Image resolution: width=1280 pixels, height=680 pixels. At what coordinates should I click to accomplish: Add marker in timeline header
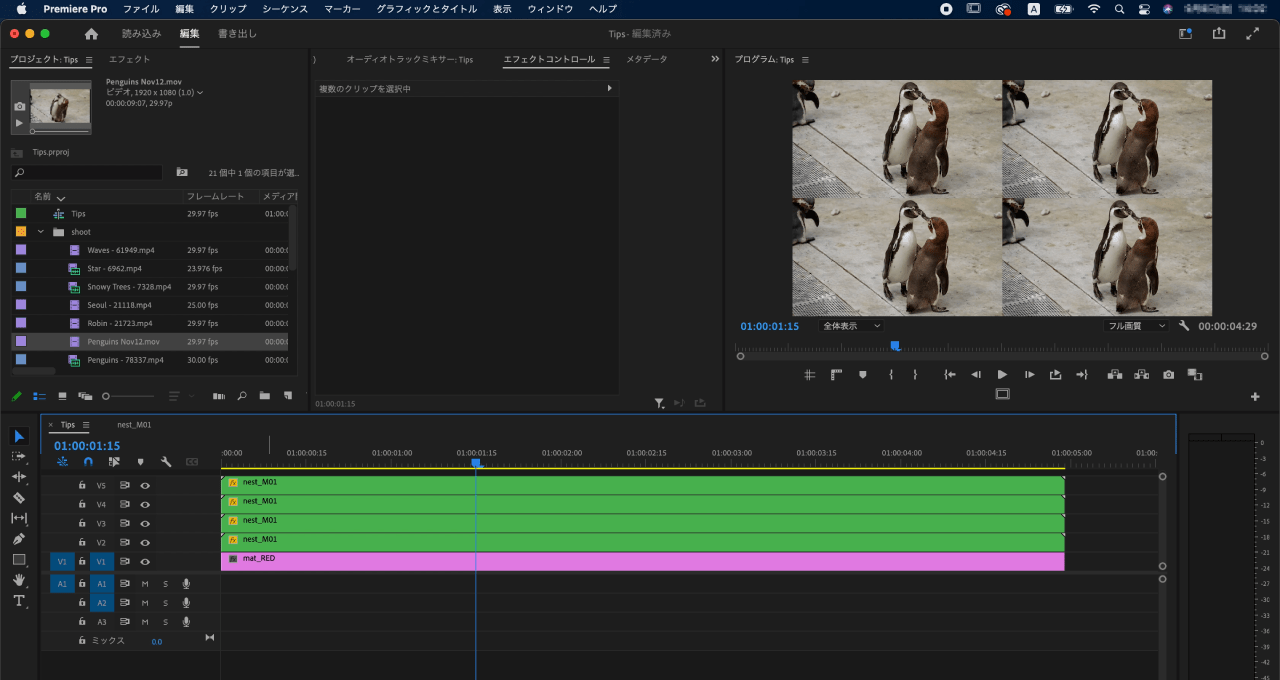(x=140, y=462)
